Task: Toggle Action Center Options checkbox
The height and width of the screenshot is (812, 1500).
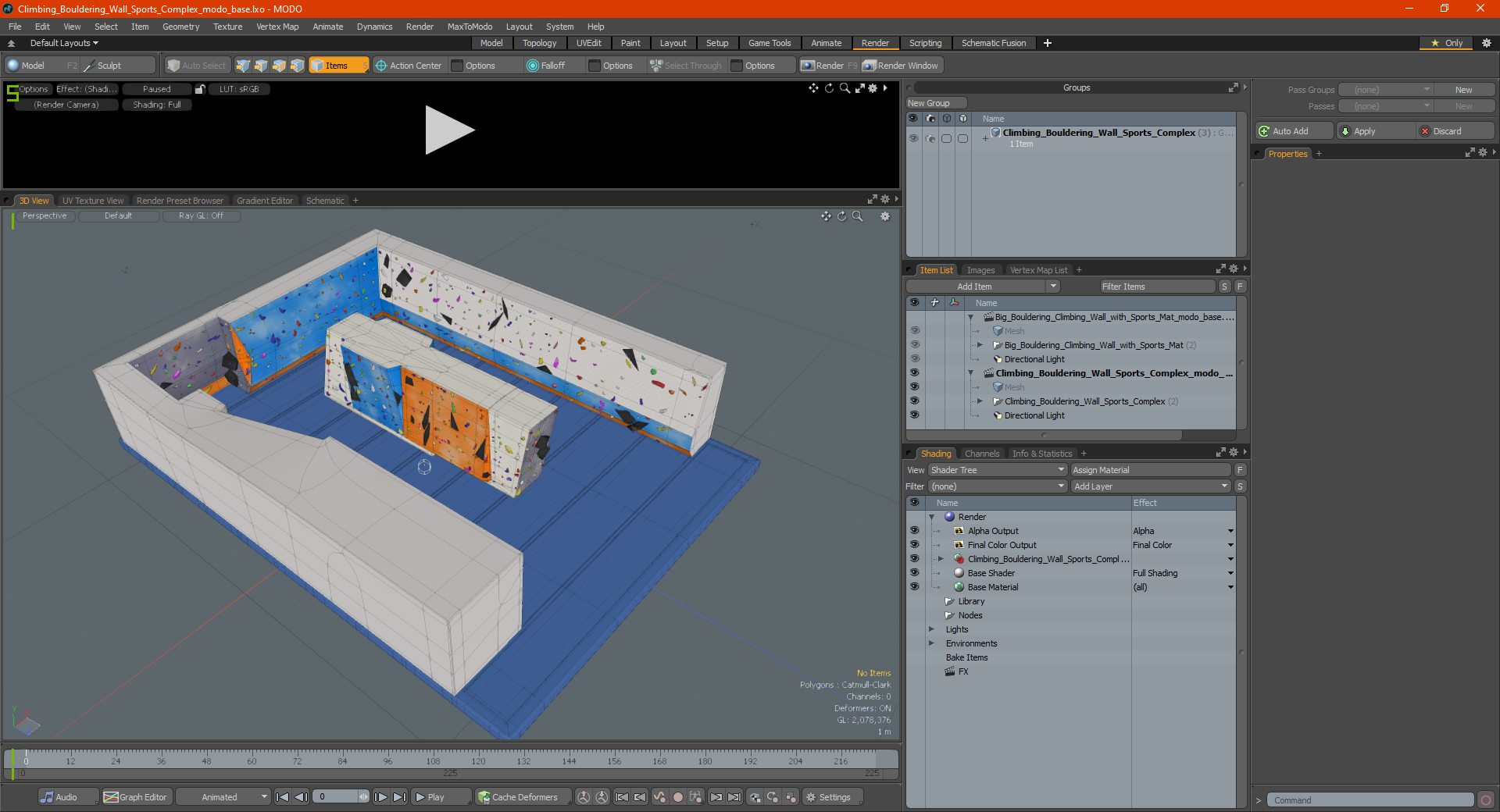Action: point(458,66)
